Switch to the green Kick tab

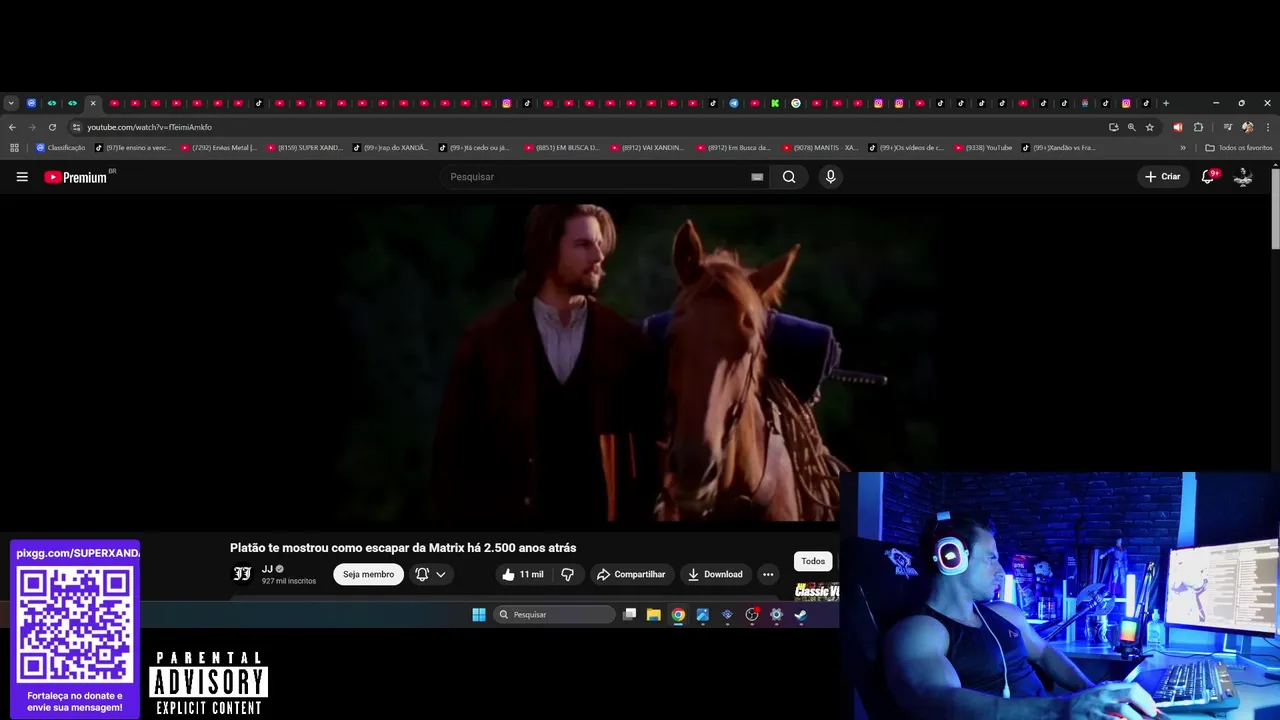[x=775, y=103]
